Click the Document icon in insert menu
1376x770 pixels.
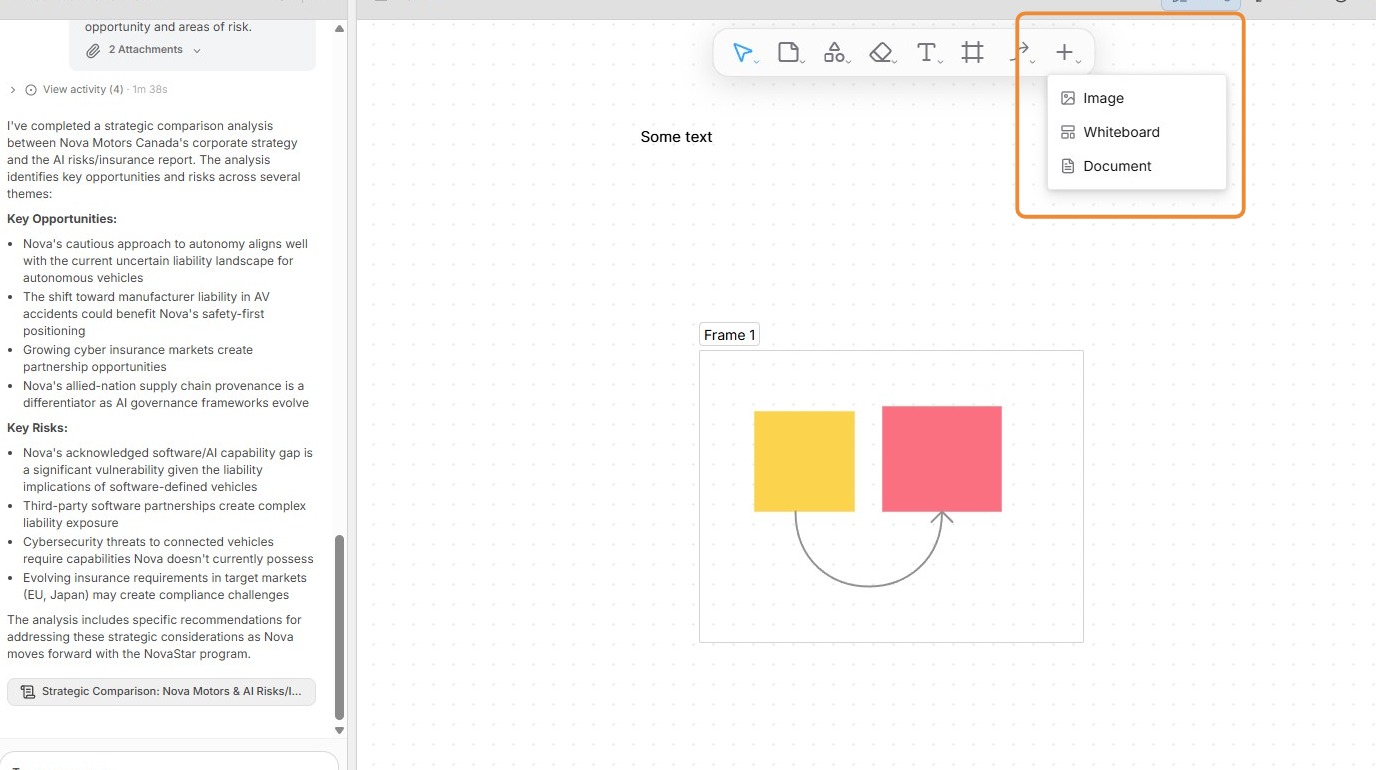coord(1068,166)
